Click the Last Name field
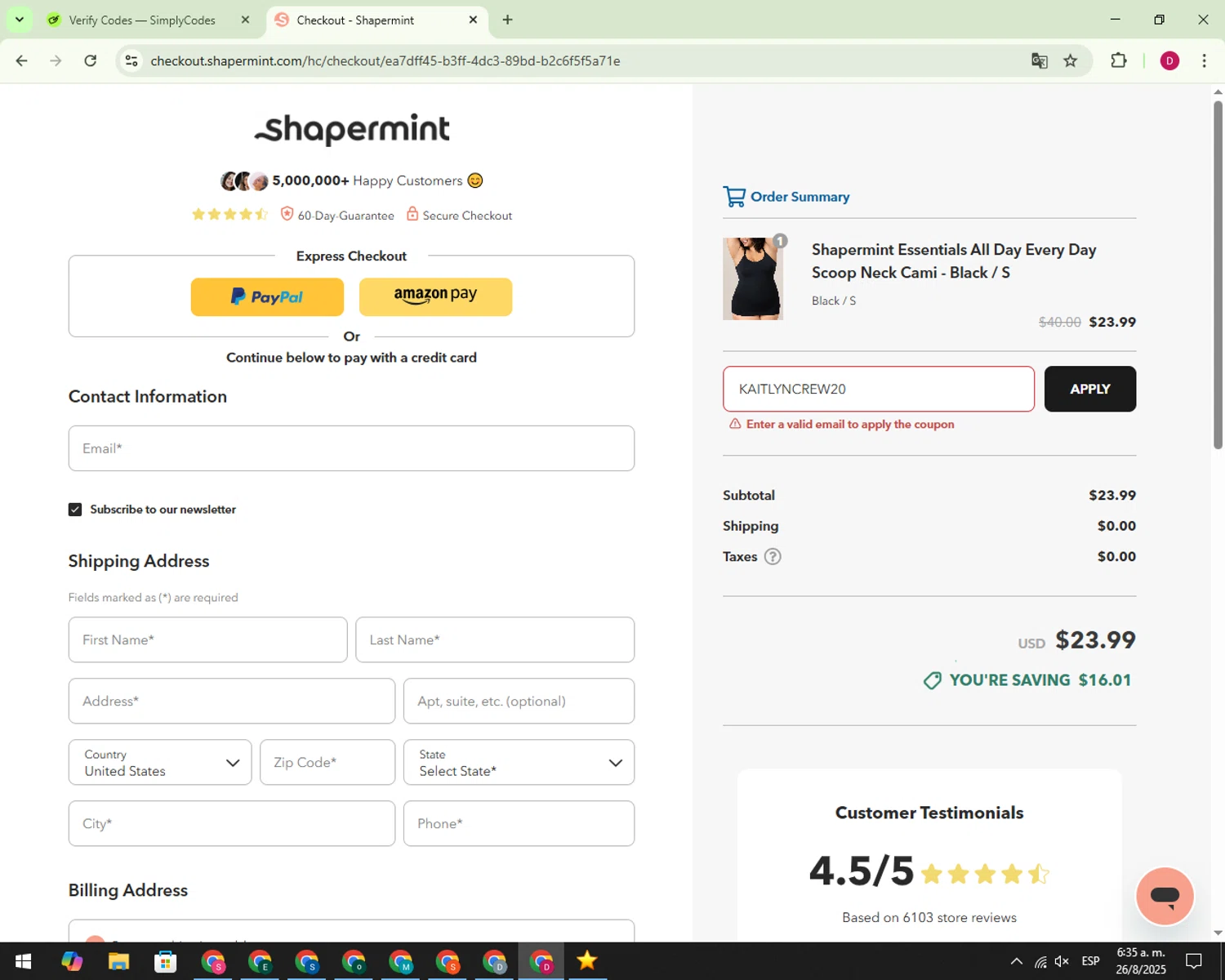Viewport: 1225px width, 980px height. coord(495,639)
